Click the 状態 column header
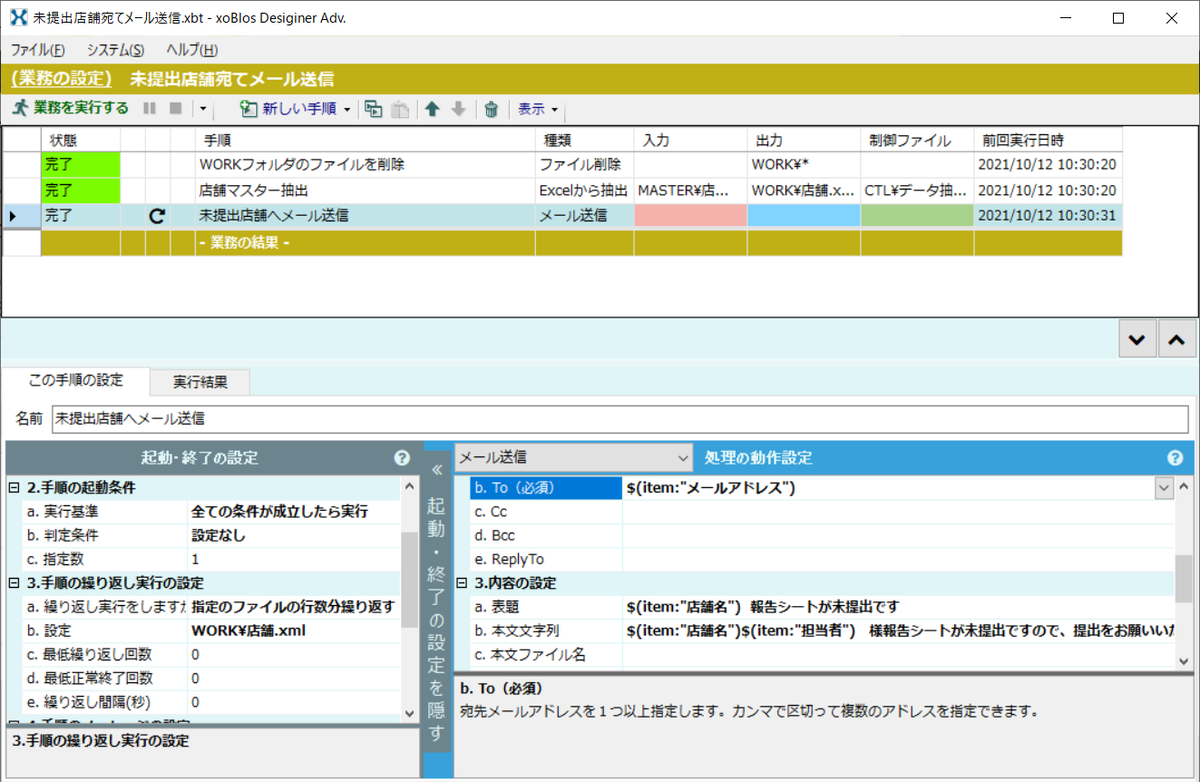This screenshot has width=1200, height=782. point(80,140)
